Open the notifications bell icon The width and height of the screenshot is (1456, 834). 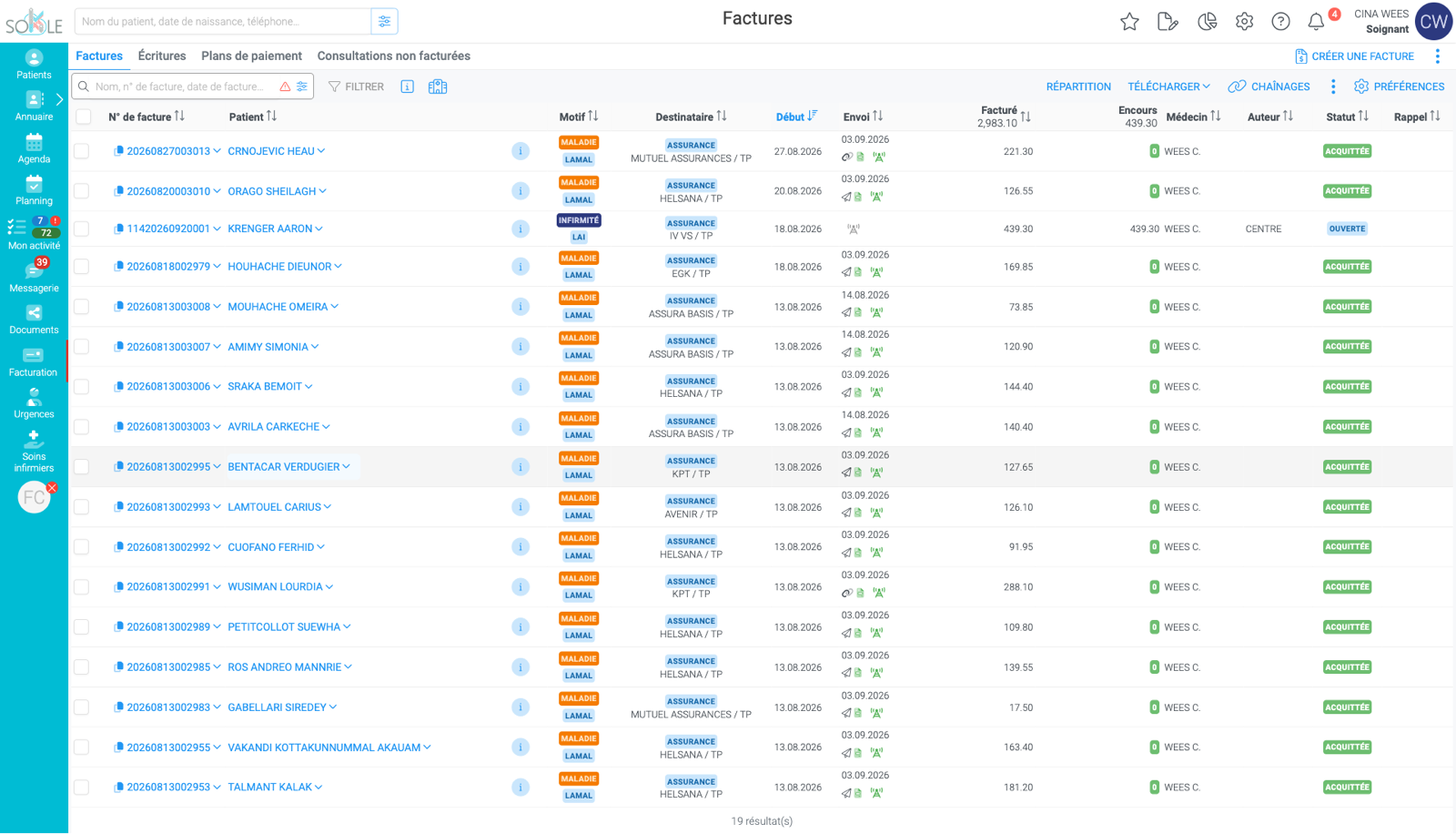tap(1316, 21)
